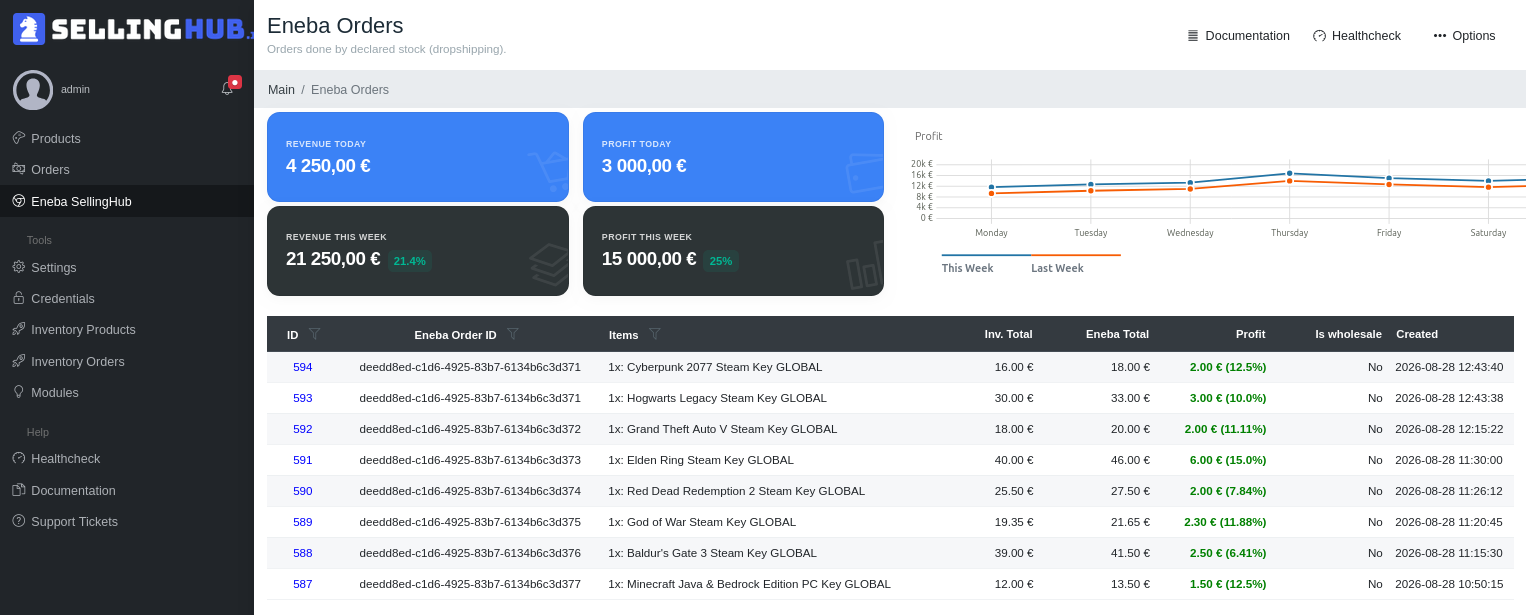Click the Inventory Products rocket icon

point(18,329)
